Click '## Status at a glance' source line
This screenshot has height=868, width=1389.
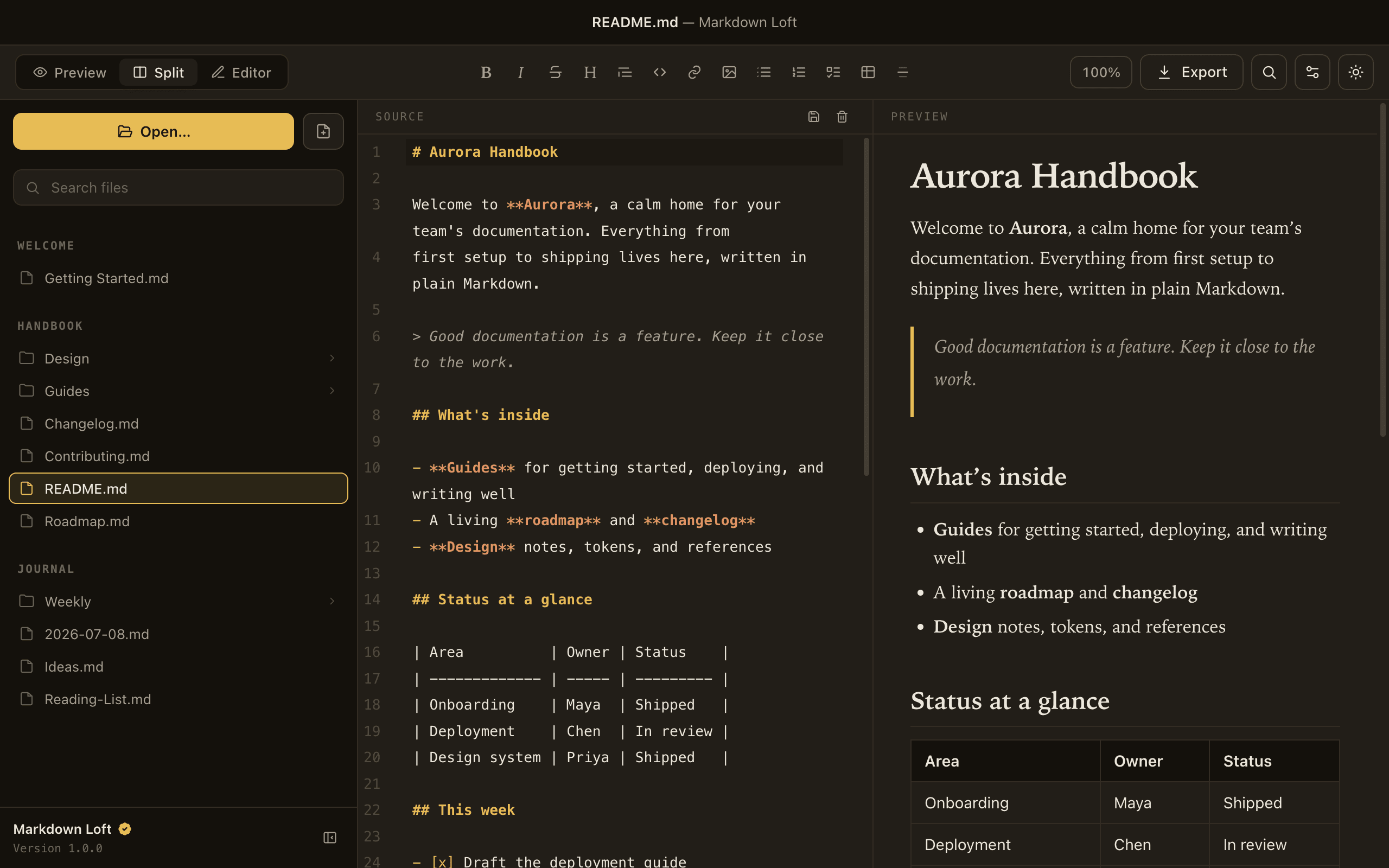(502, 599)
